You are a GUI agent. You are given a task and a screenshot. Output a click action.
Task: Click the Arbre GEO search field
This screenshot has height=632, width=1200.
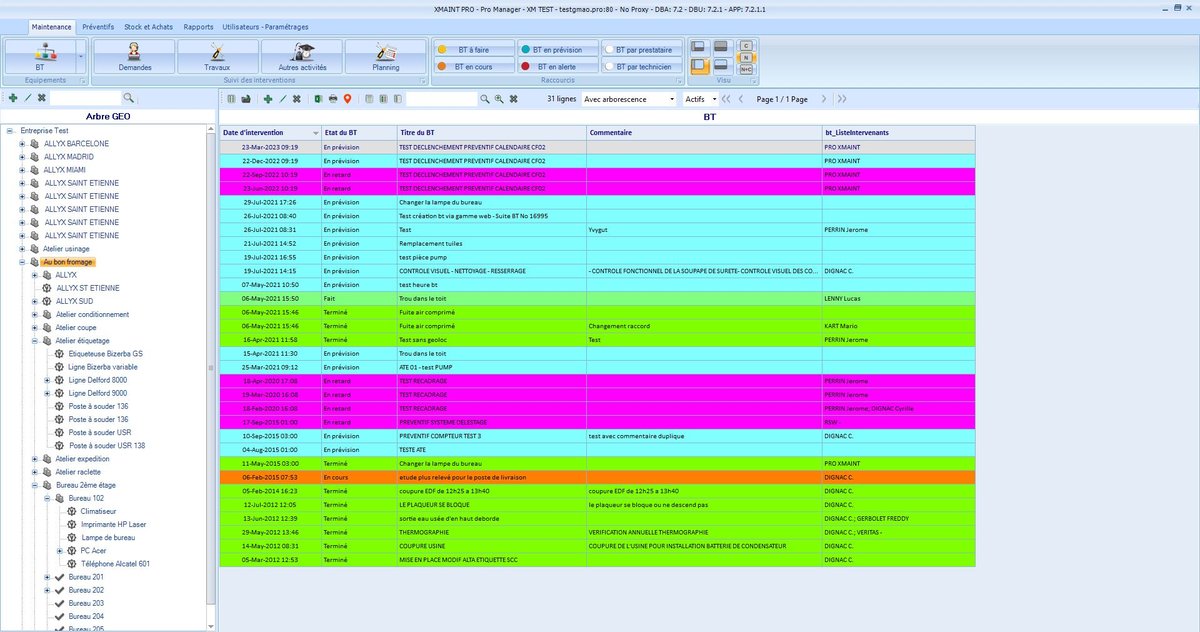pyautogui.click(x=85, y=98)
